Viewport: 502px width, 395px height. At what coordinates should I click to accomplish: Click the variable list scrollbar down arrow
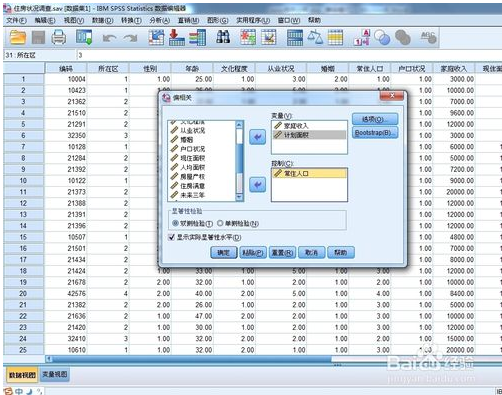click(239, 198)
